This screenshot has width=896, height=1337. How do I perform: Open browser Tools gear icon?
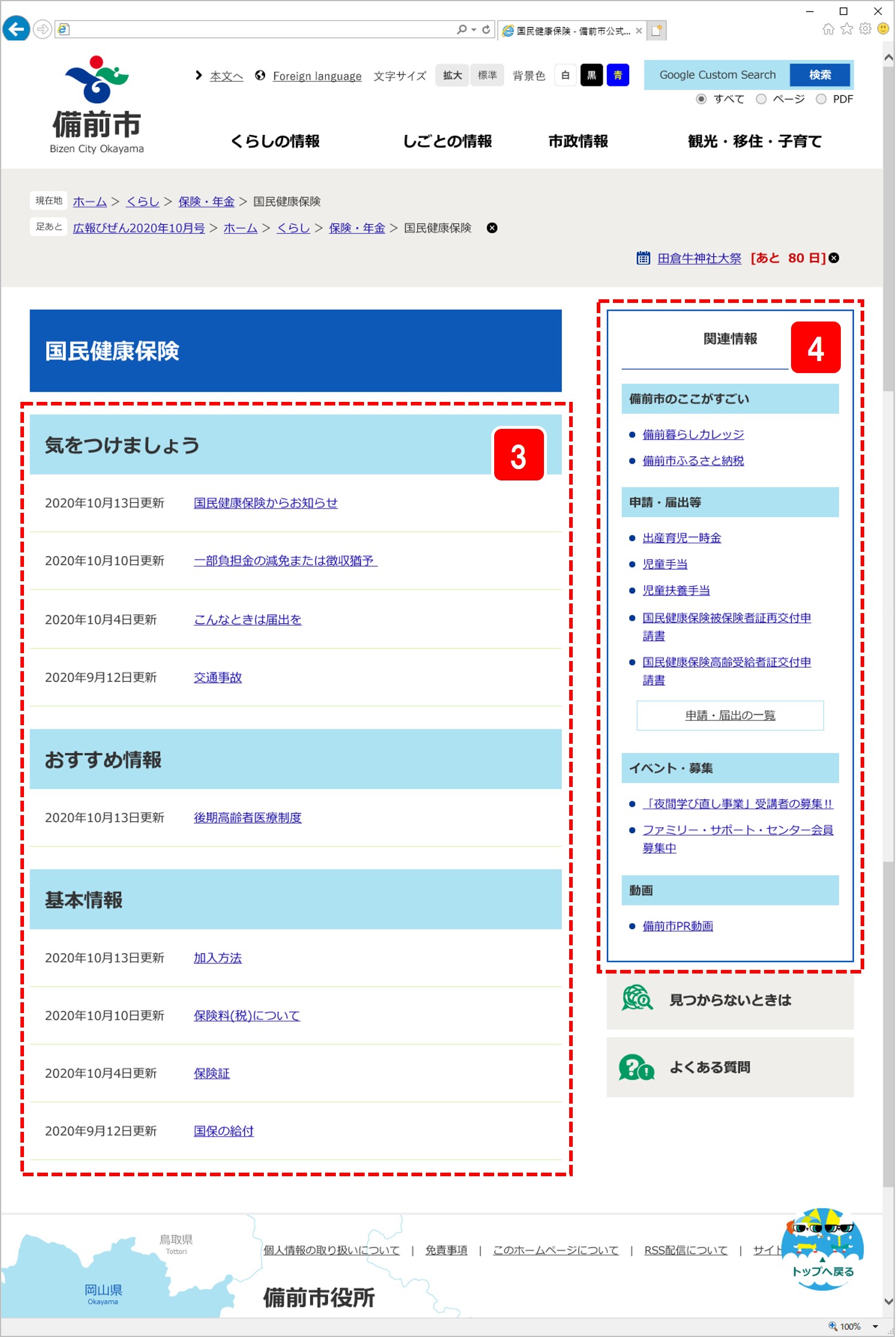click(865, 29)
